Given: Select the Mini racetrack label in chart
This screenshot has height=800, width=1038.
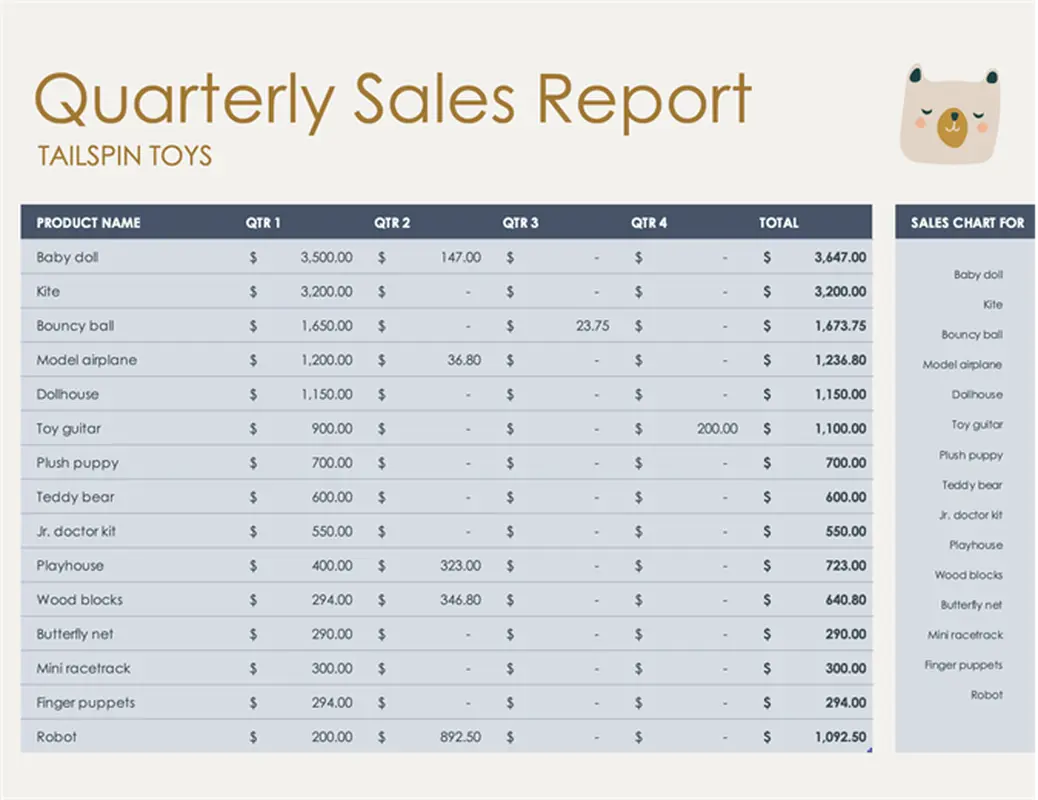Looking at the screenshot, I should (964, 635).
